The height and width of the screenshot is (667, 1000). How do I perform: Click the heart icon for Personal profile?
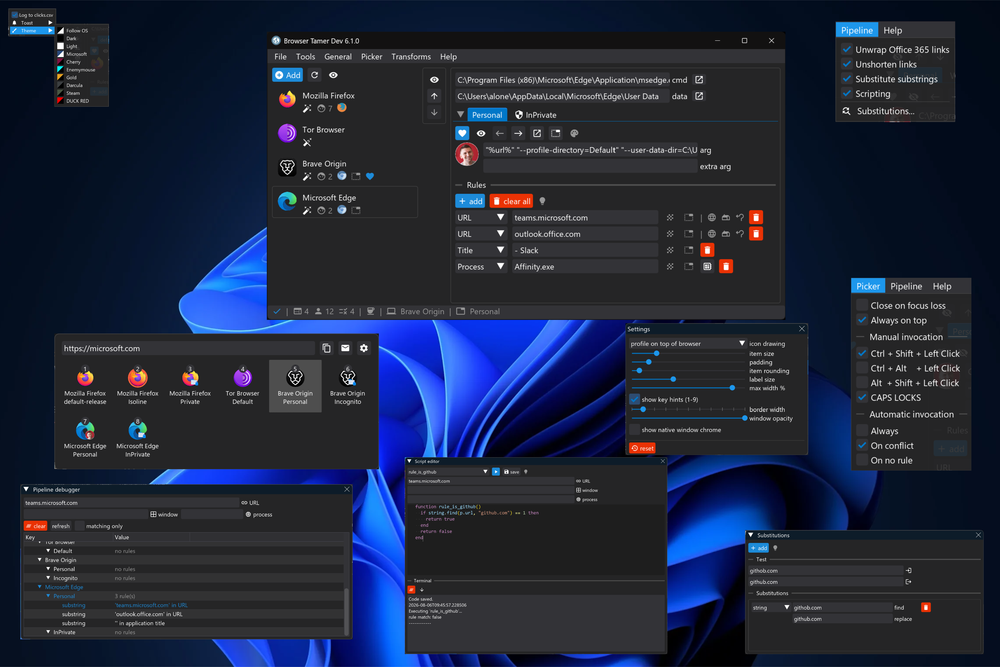coord(462,133)
